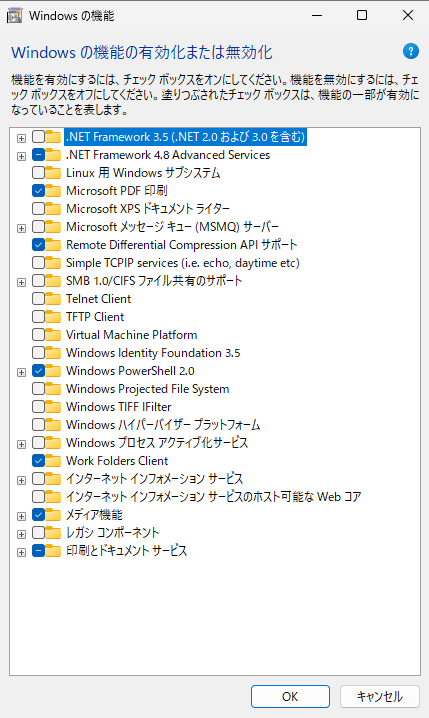This screenshot has height=718, width=429.
Task: Select the Work Folders Client label
Action: click(117, 461)
